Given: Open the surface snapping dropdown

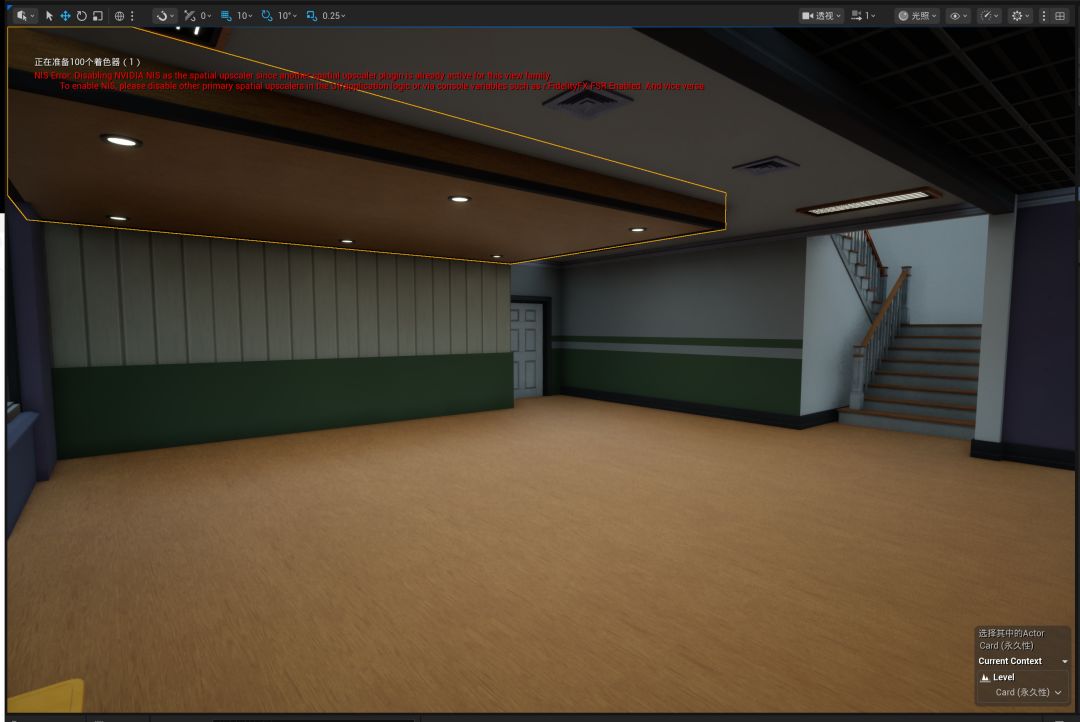Looking at the screenshot, I should (x=165, y=15).
